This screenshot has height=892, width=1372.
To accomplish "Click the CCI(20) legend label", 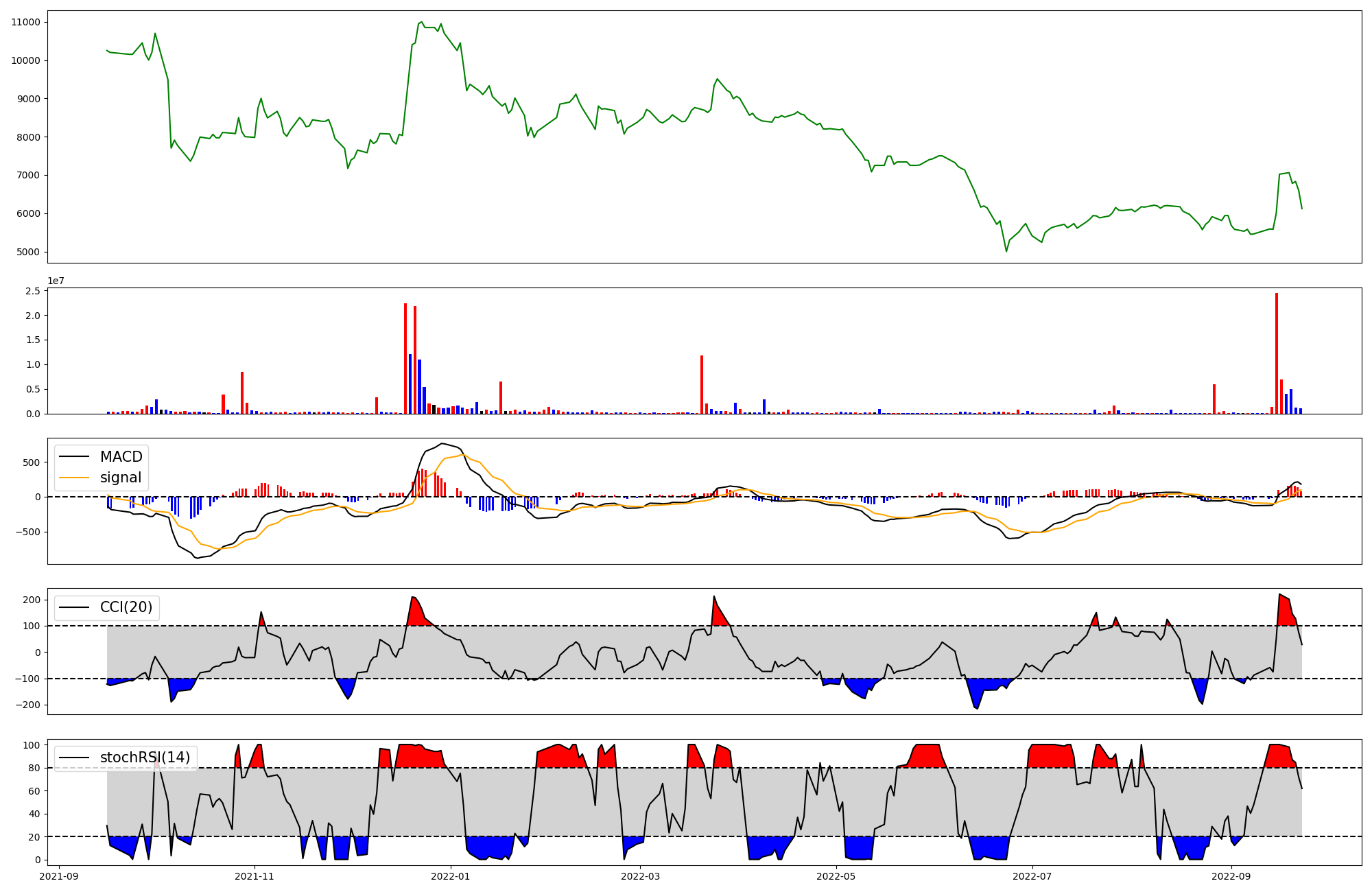I will click(126, 607).
